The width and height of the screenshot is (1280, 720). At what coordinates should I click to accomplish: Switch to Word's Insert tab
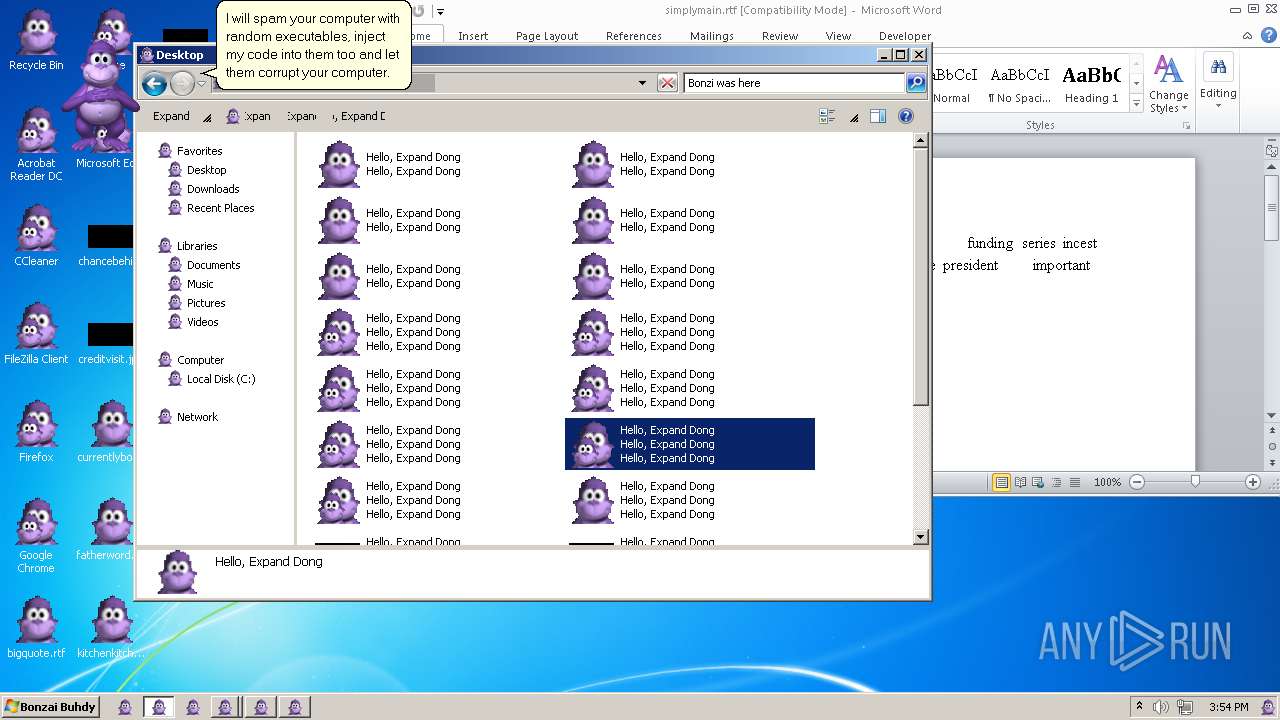click(473, 36)
